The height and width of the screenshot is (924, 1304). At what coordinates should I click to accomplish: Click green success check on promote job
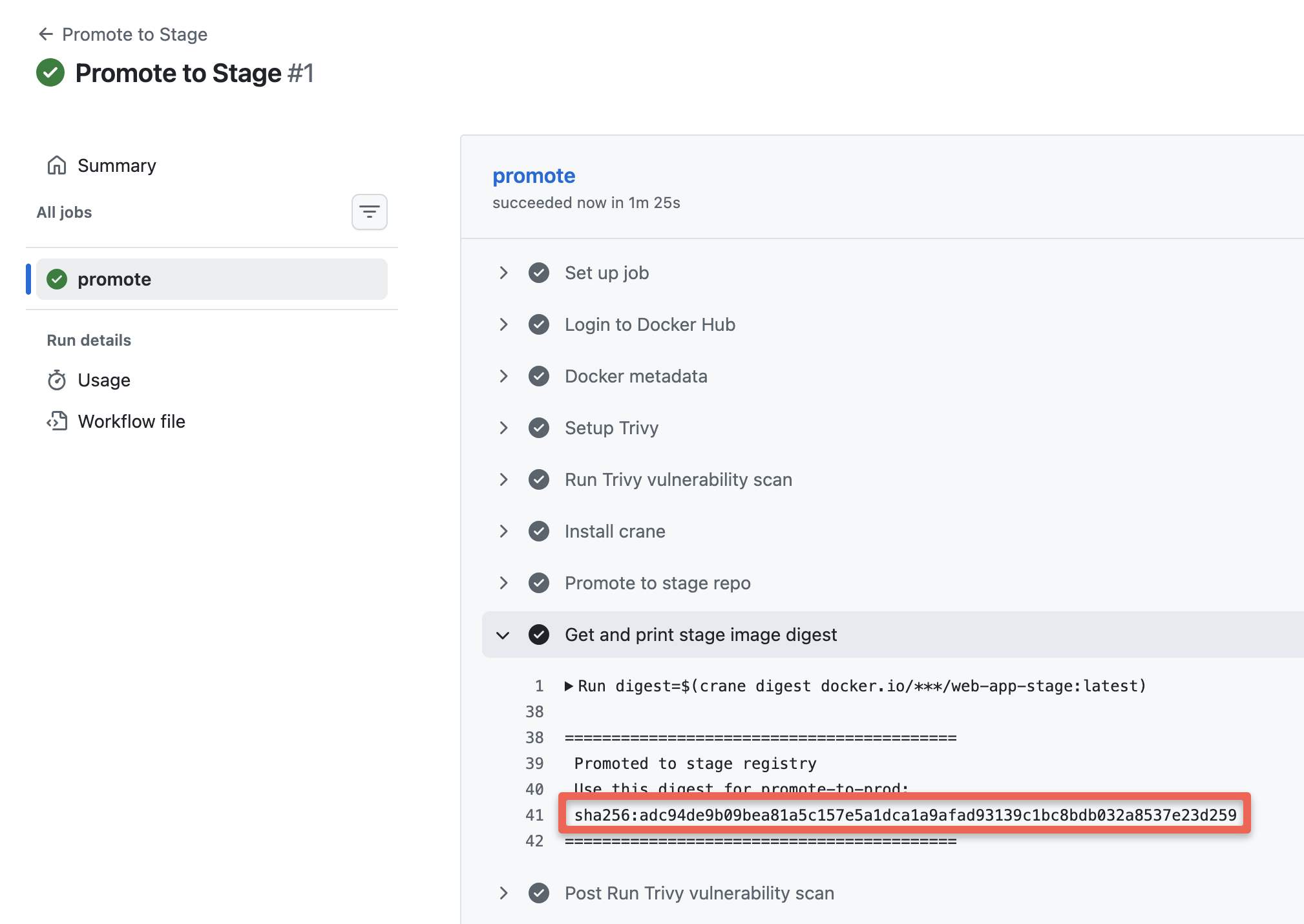click(x=57, y=279)
